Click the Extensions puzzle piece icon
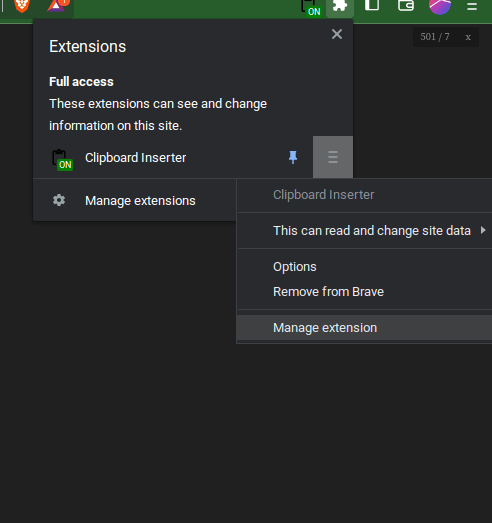The width and height of the screenshot is (492, 523). coord(340,7)
